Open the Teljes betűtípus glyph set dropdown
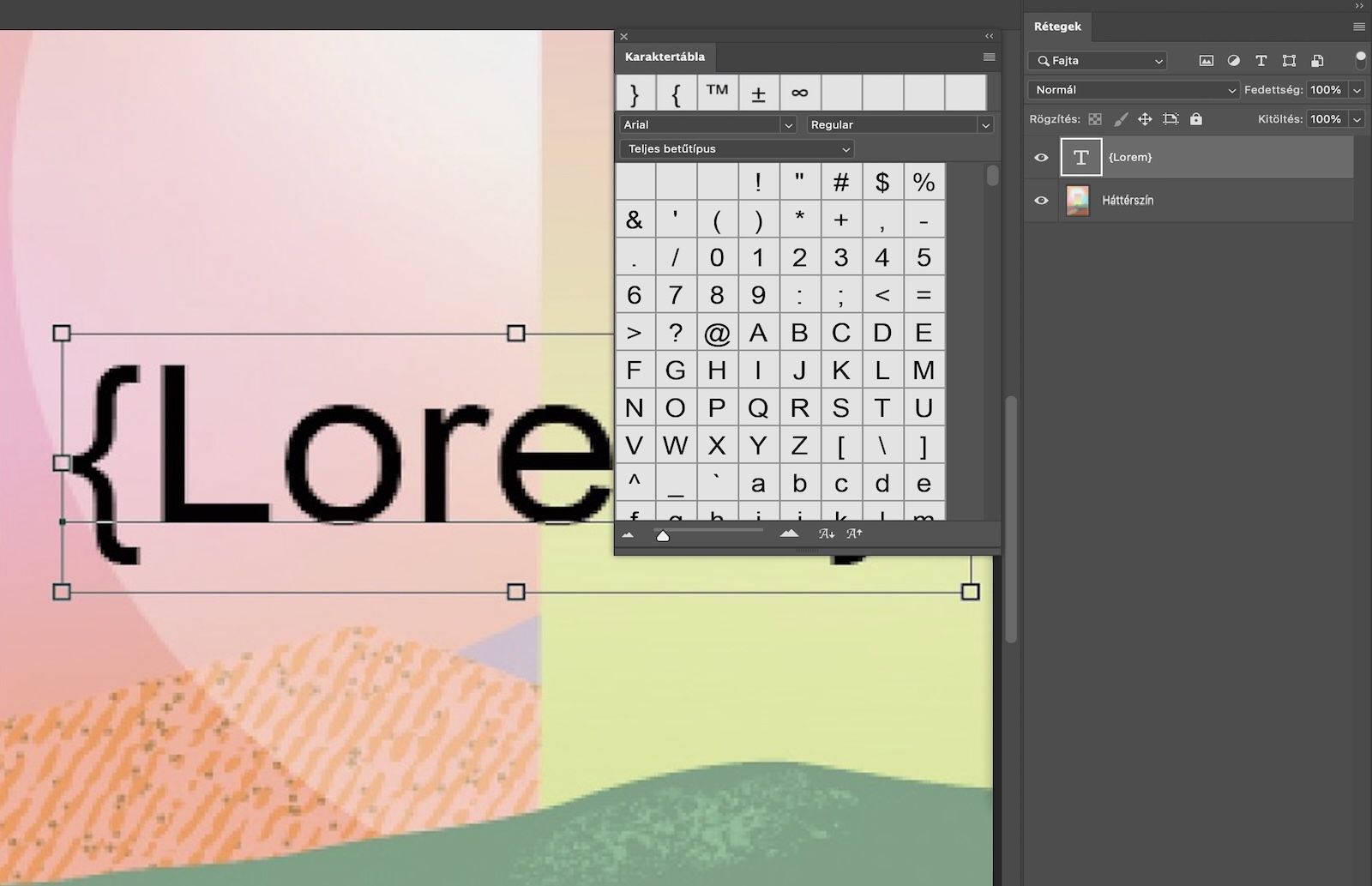The image size is (1372, 886). click(x=737, y=149)
